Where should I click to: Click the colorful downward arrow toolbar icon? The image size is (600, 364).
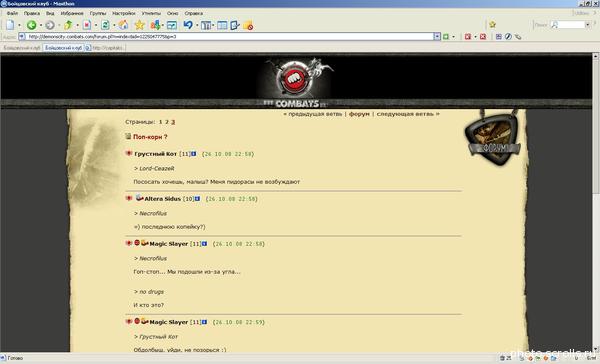[155, 25]
